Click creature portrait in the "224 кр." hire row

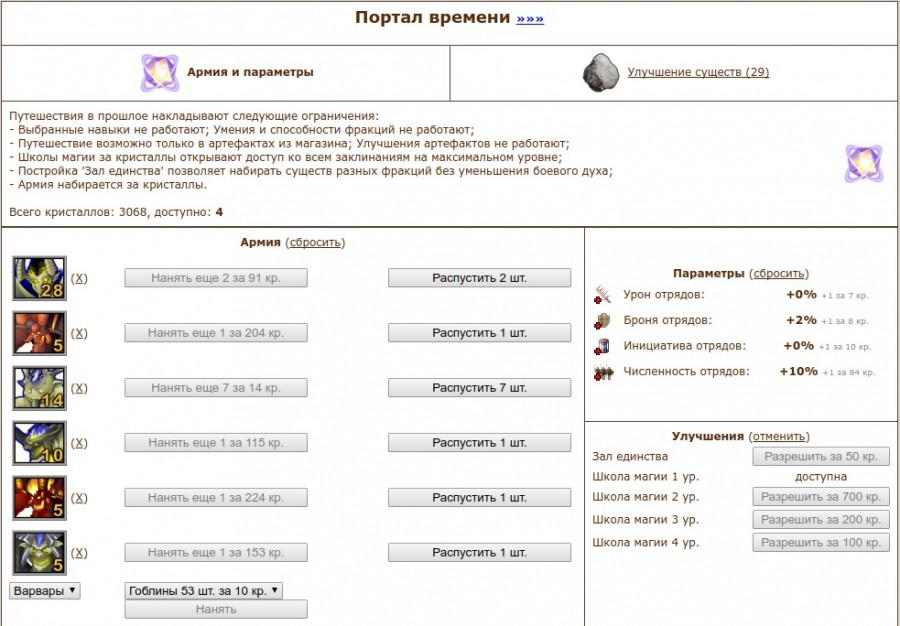pyautogui.click(x=40, y=497)
